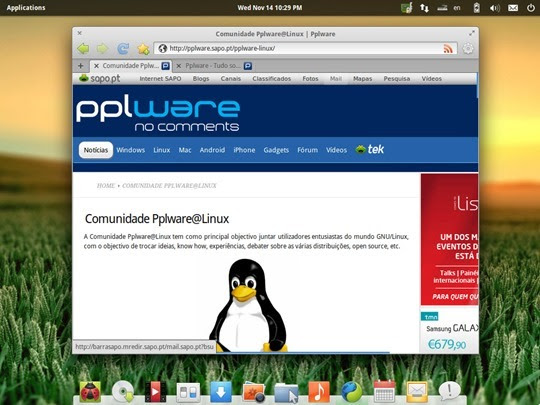Go back with the green back arrow

pyautogui.click(x=83, y=49)
